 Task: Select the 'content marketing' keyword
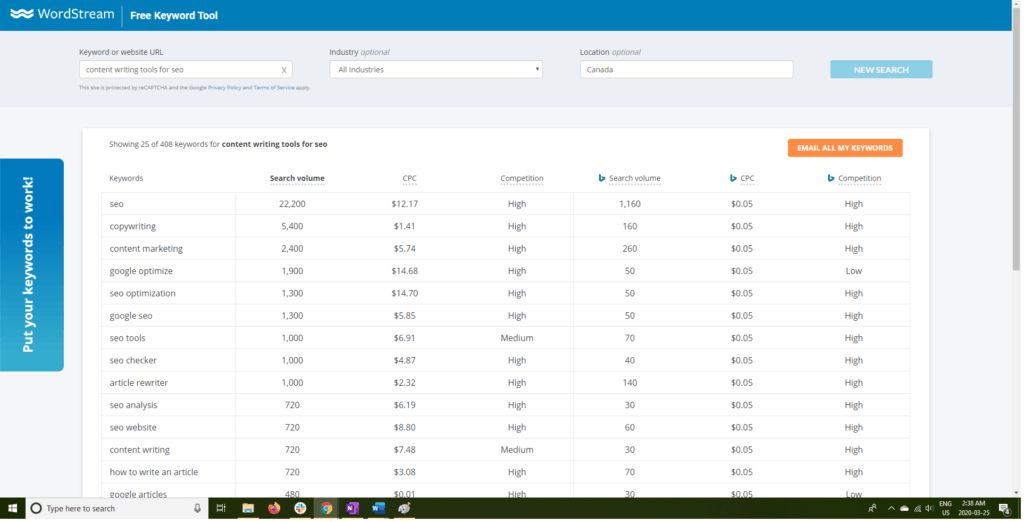coord(146,249)
